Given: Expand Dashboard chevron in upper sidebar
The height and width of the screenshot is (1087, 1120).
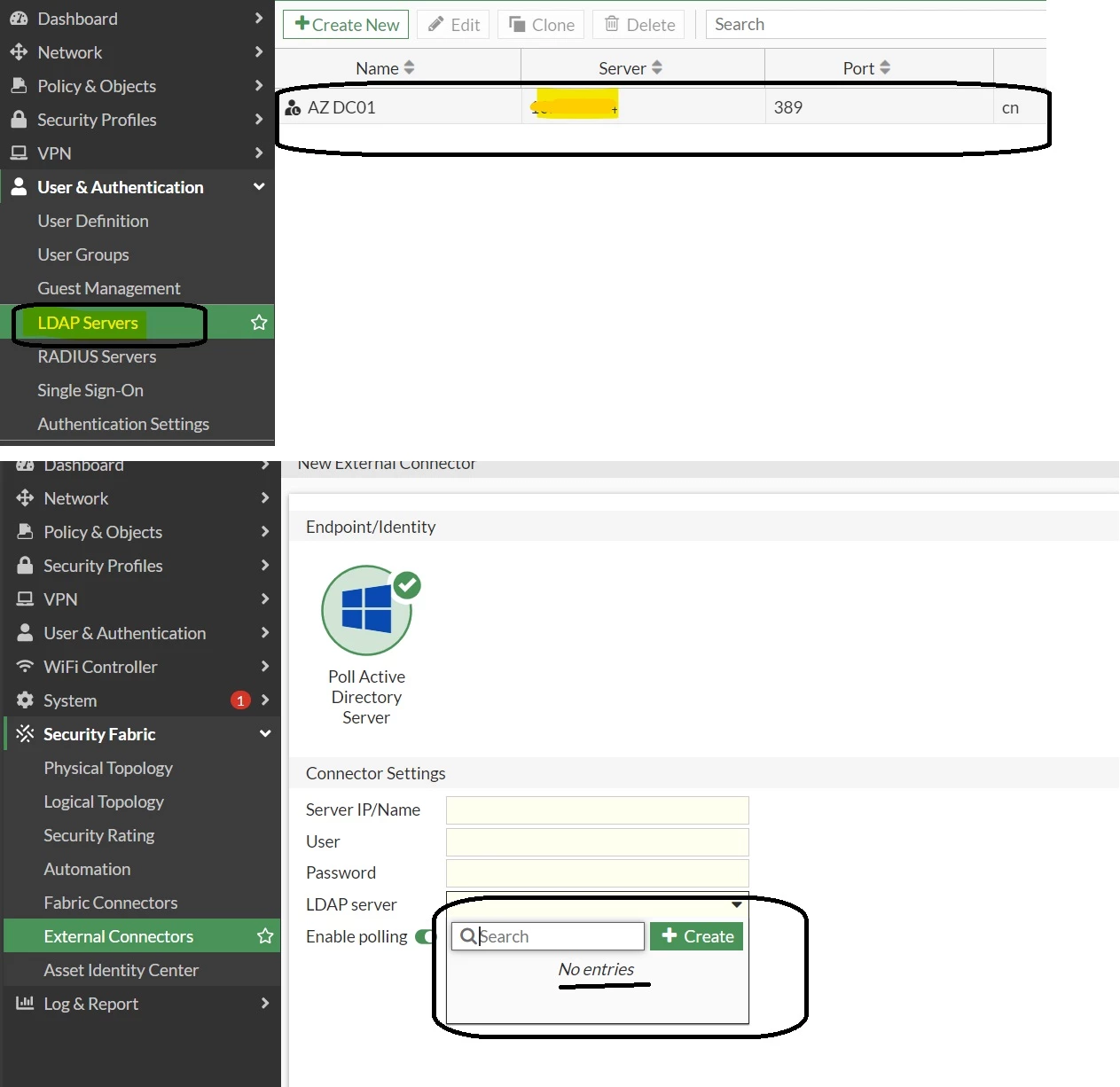Looking at the screenshot, I should point(259,19).
